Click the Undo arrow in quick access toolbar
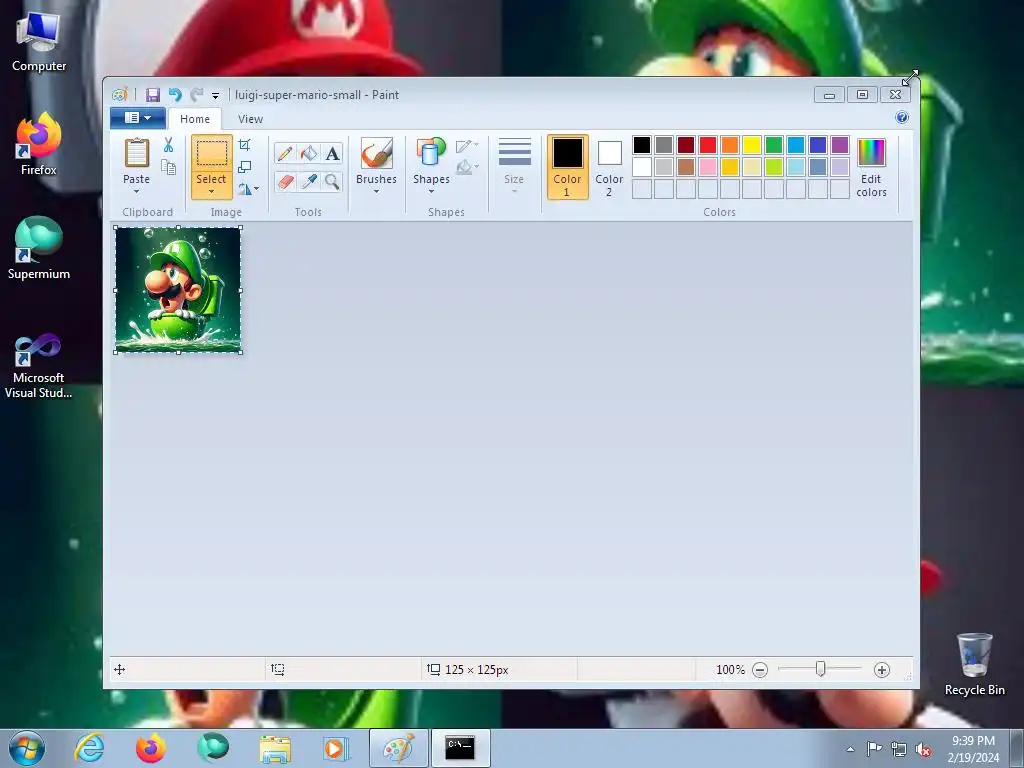Screen dimensions: 1024x768 (x=175, y=95)
